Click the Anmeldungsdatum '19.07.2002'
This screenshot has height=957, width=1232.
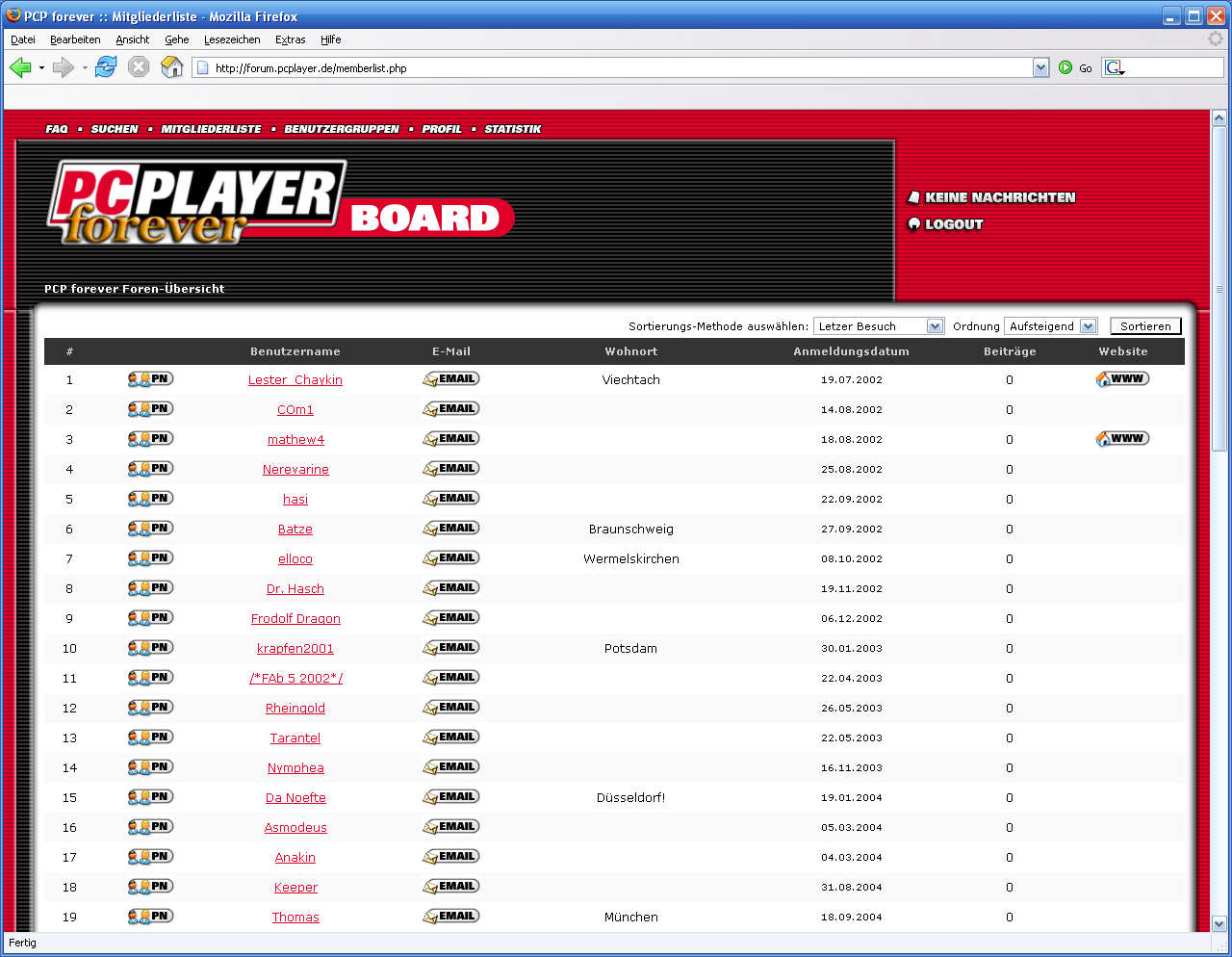click(x=852, y=380)
